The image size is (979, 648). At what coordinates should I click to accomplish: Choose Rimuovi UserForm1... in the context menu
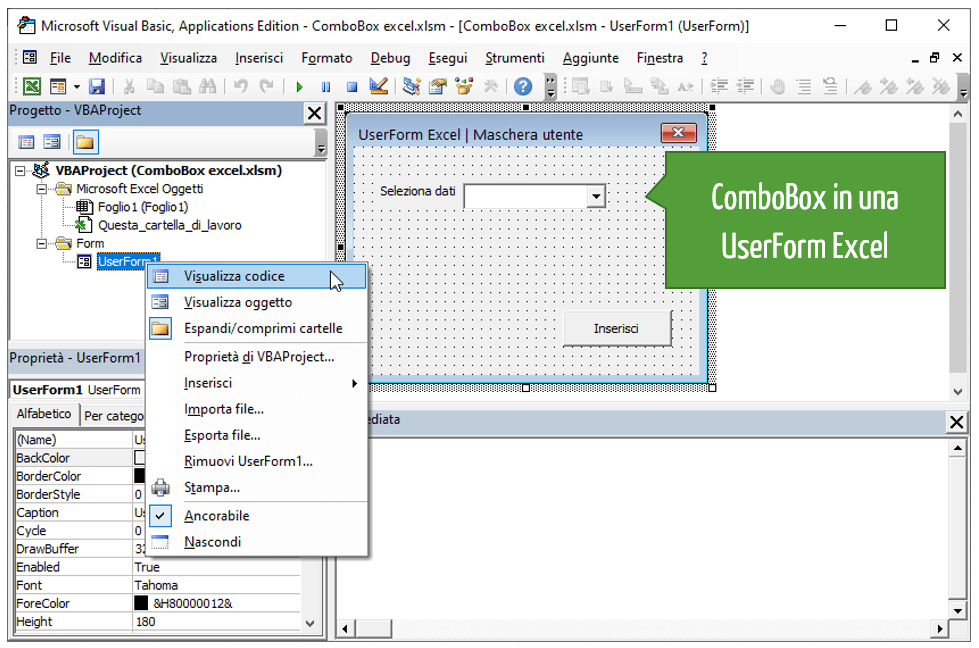(257, 461)
